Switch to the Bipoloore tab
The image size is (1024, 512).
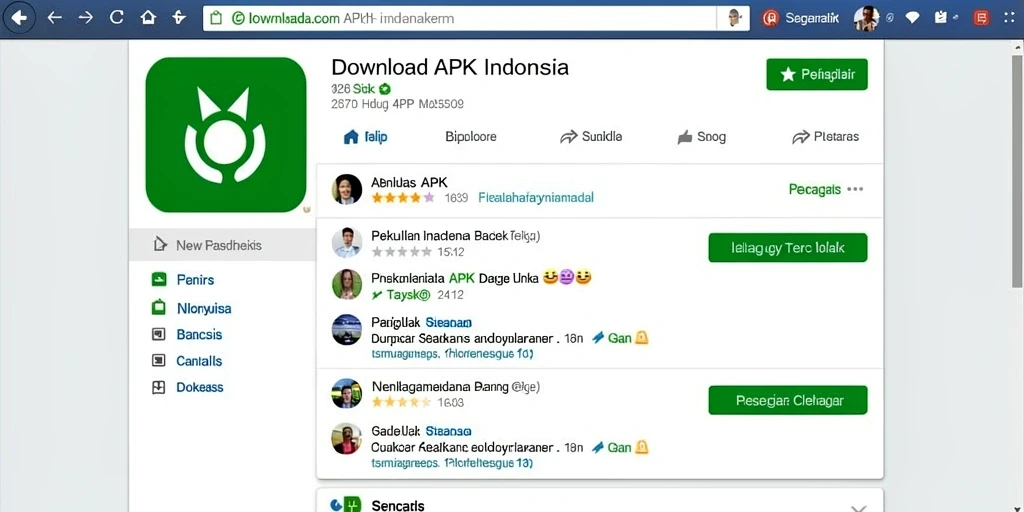pyautogui.click(x=471, y=136)
